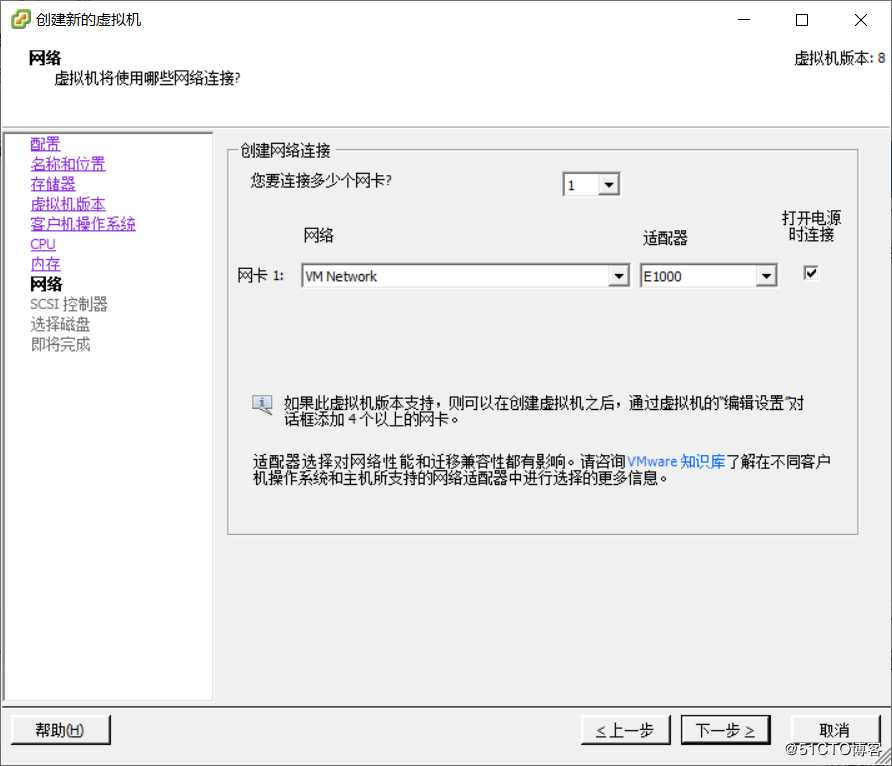This screenshot has width=892, height=766.
Task: Click the ≤上一步 back button
Action: (x=625, y=730)
